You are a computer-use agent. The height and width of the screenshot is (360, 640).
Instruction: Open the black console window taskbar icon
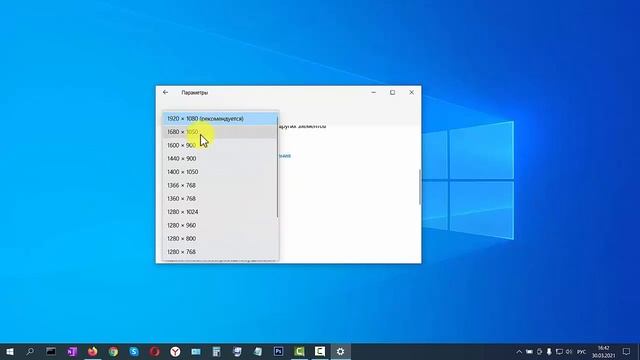51,351
